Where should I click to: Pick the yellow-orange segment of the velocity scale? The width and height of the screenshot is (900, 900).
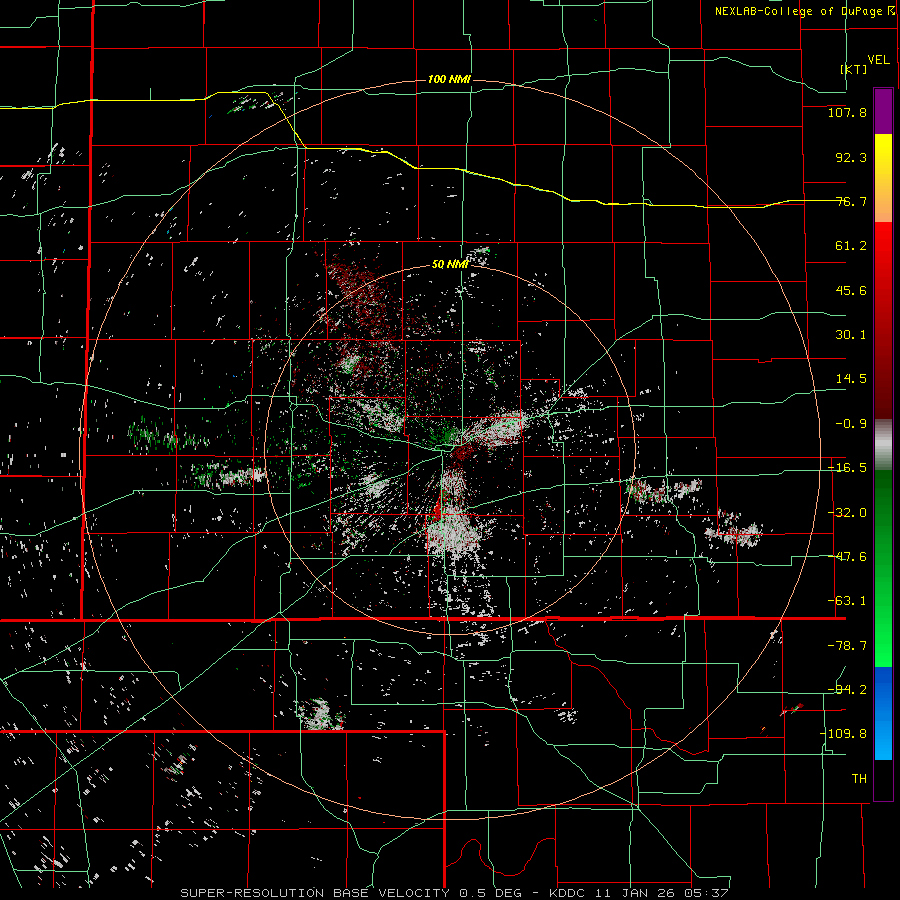(883, 178)
